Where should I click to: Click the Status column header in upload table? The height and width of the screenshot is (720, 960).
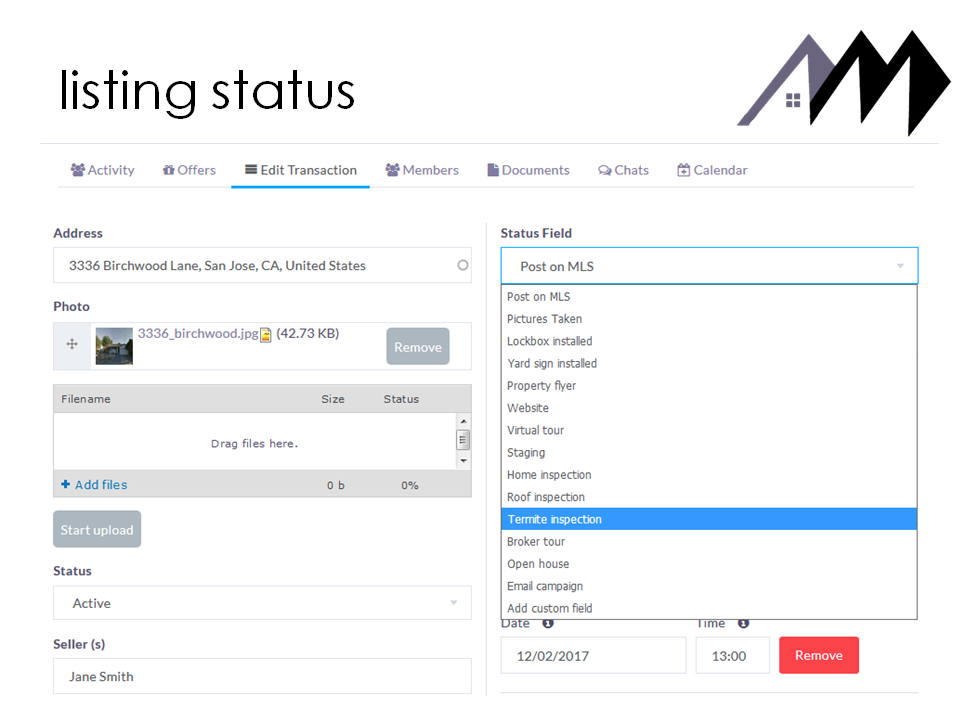click(401, 399)
